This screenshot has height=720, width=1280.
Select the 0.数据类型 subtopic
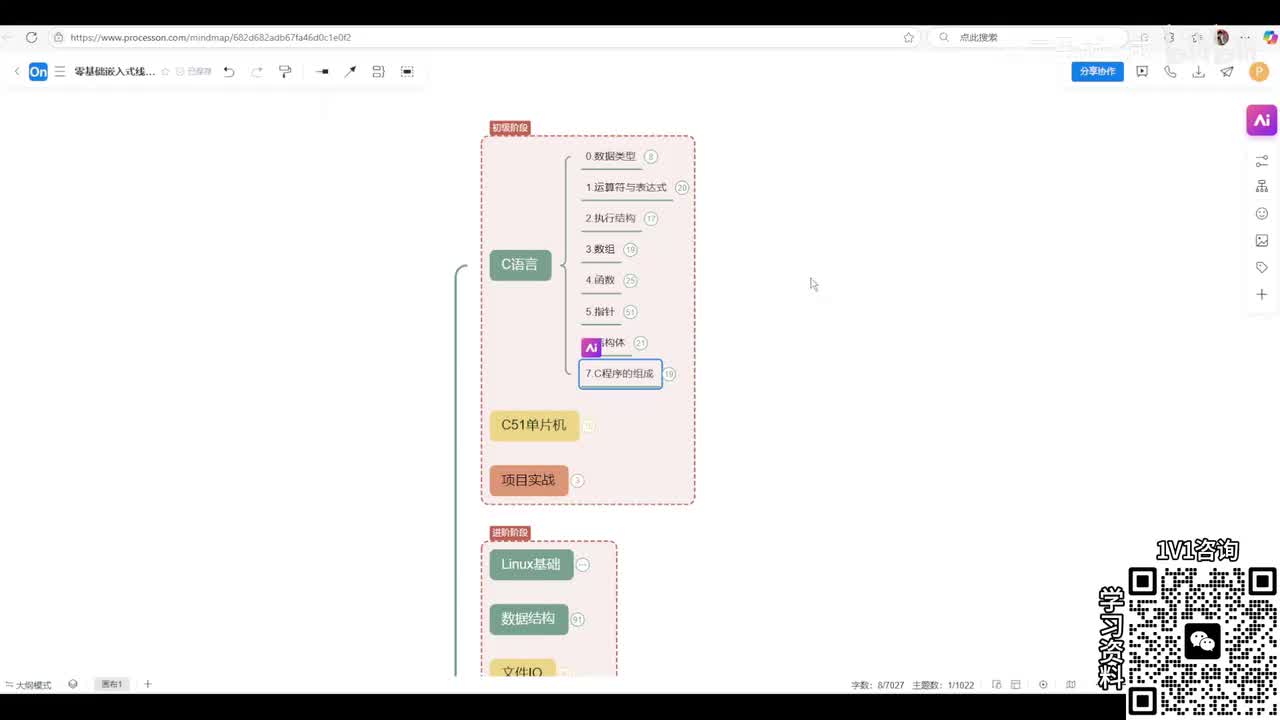click(x=611, y=157)
